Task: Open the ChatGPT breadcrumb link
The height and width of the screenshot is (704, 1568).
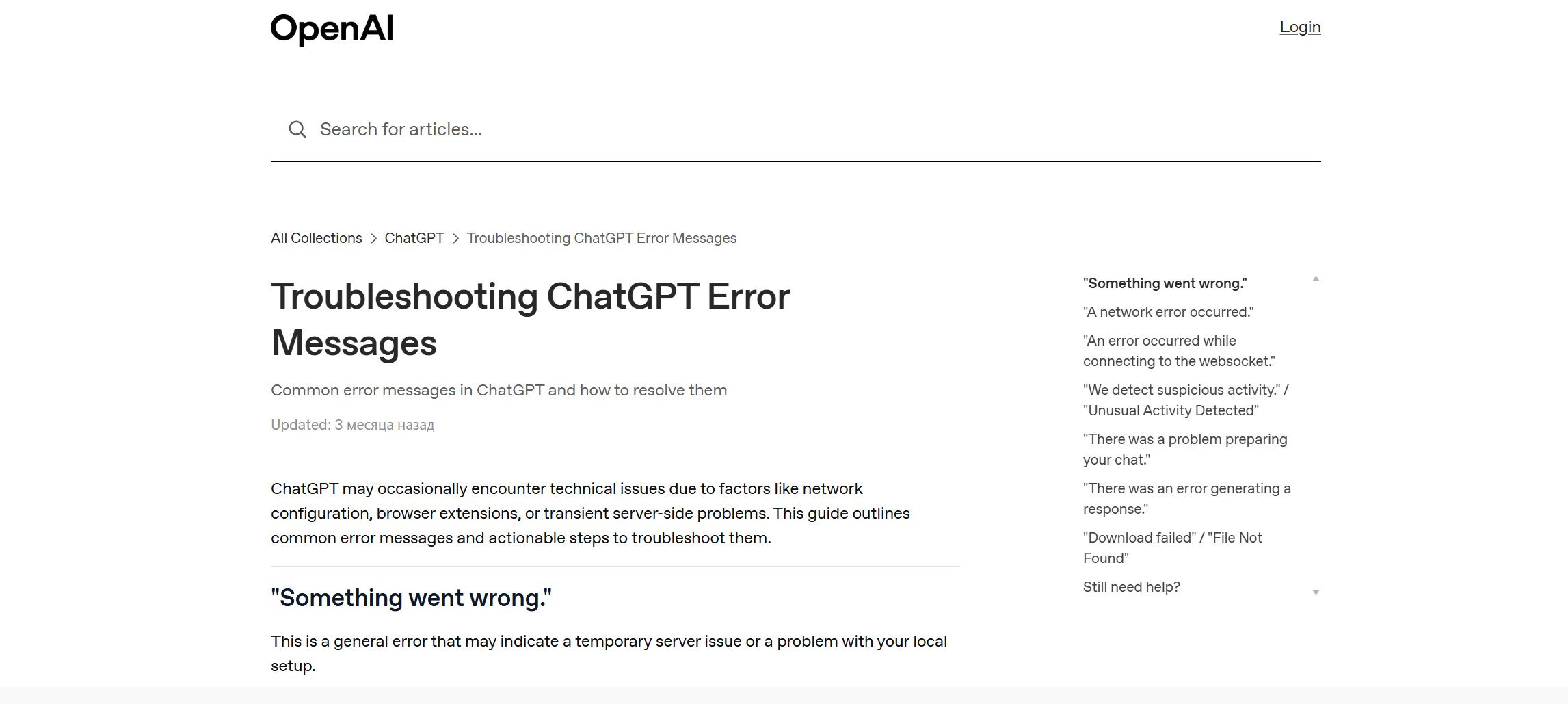Action: (414, 238)
